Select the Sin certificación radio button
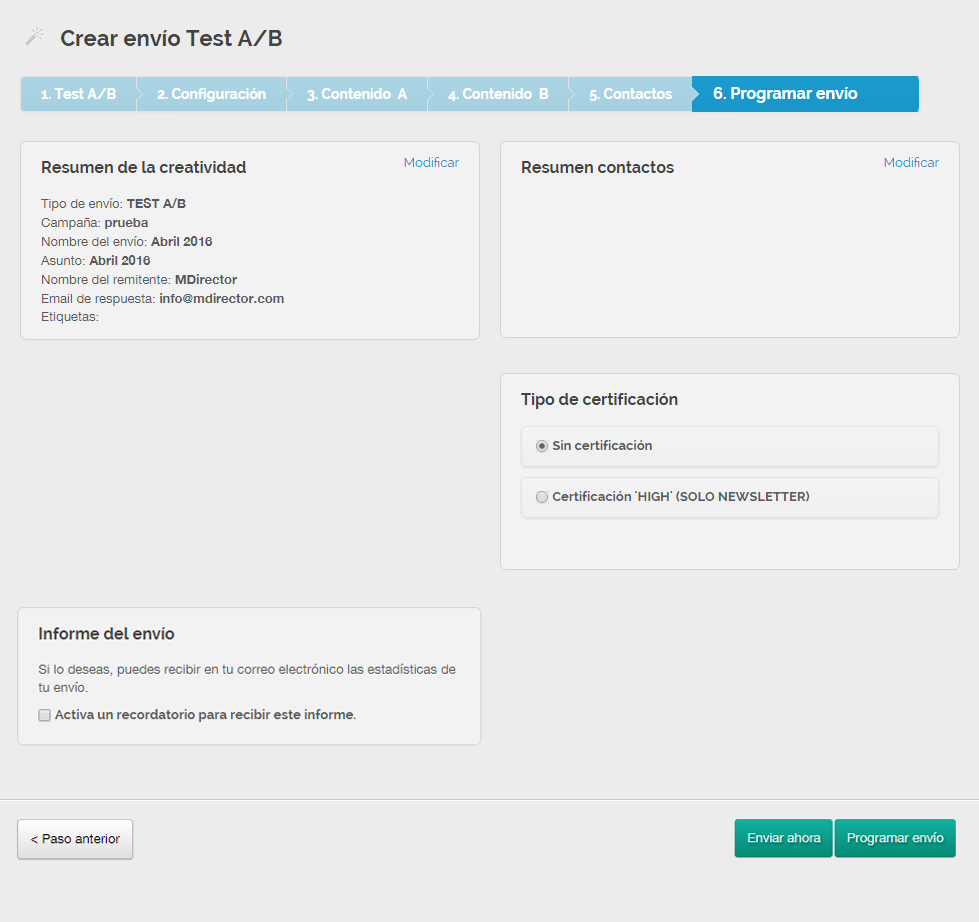The width and height of the screenshot is (979, 922). (542, 446)
